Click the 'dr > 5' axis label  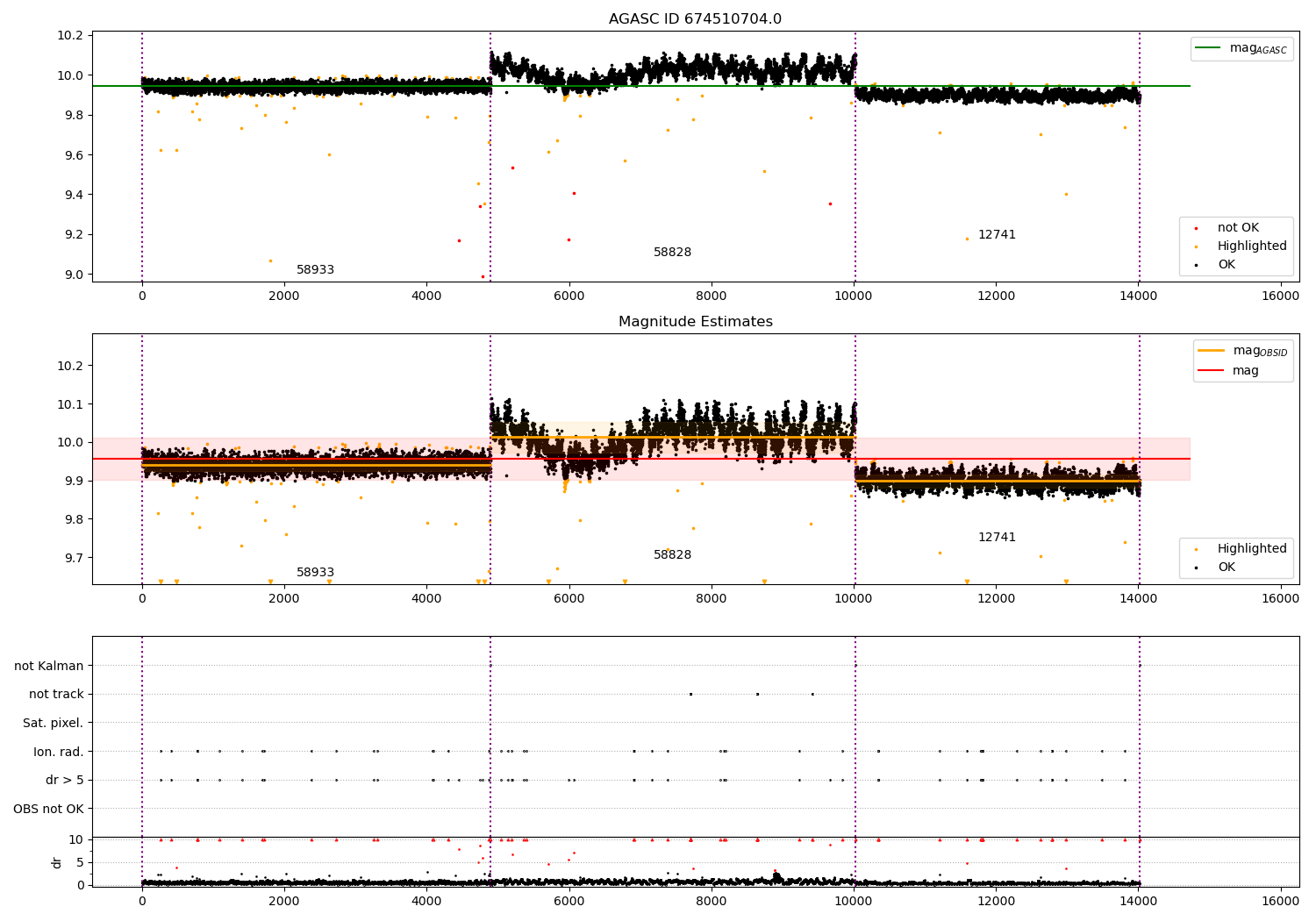pos(65,781)
